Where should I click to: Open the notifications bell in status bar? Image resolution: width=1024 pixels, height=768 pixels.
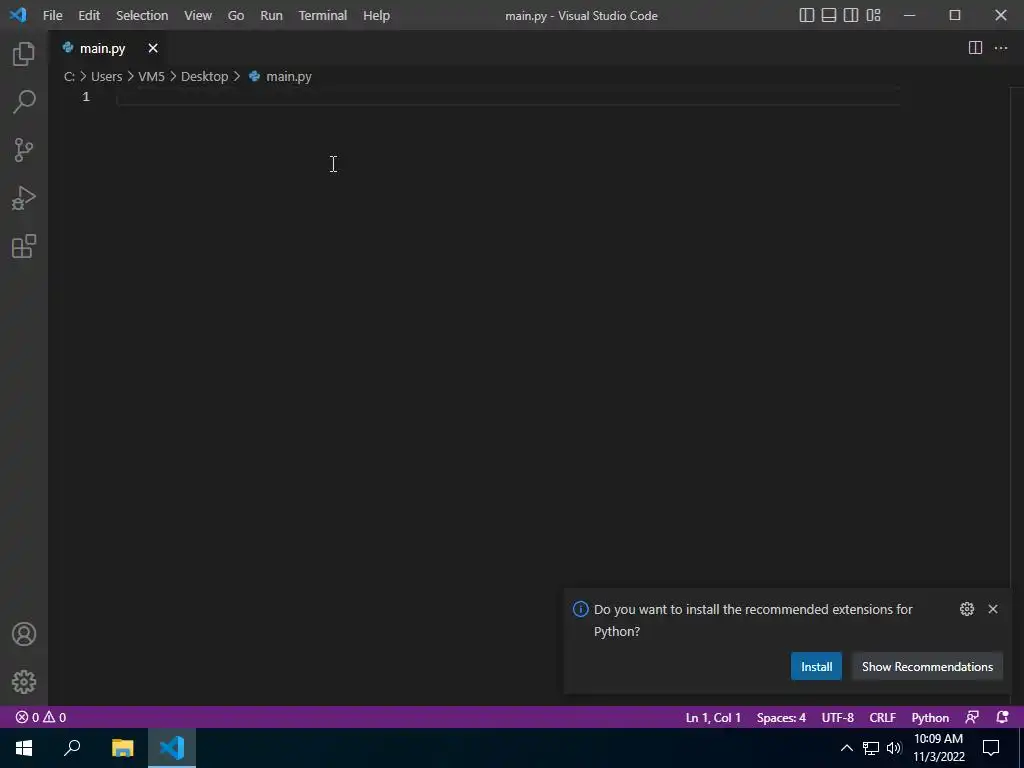[x=1002, y=717]
